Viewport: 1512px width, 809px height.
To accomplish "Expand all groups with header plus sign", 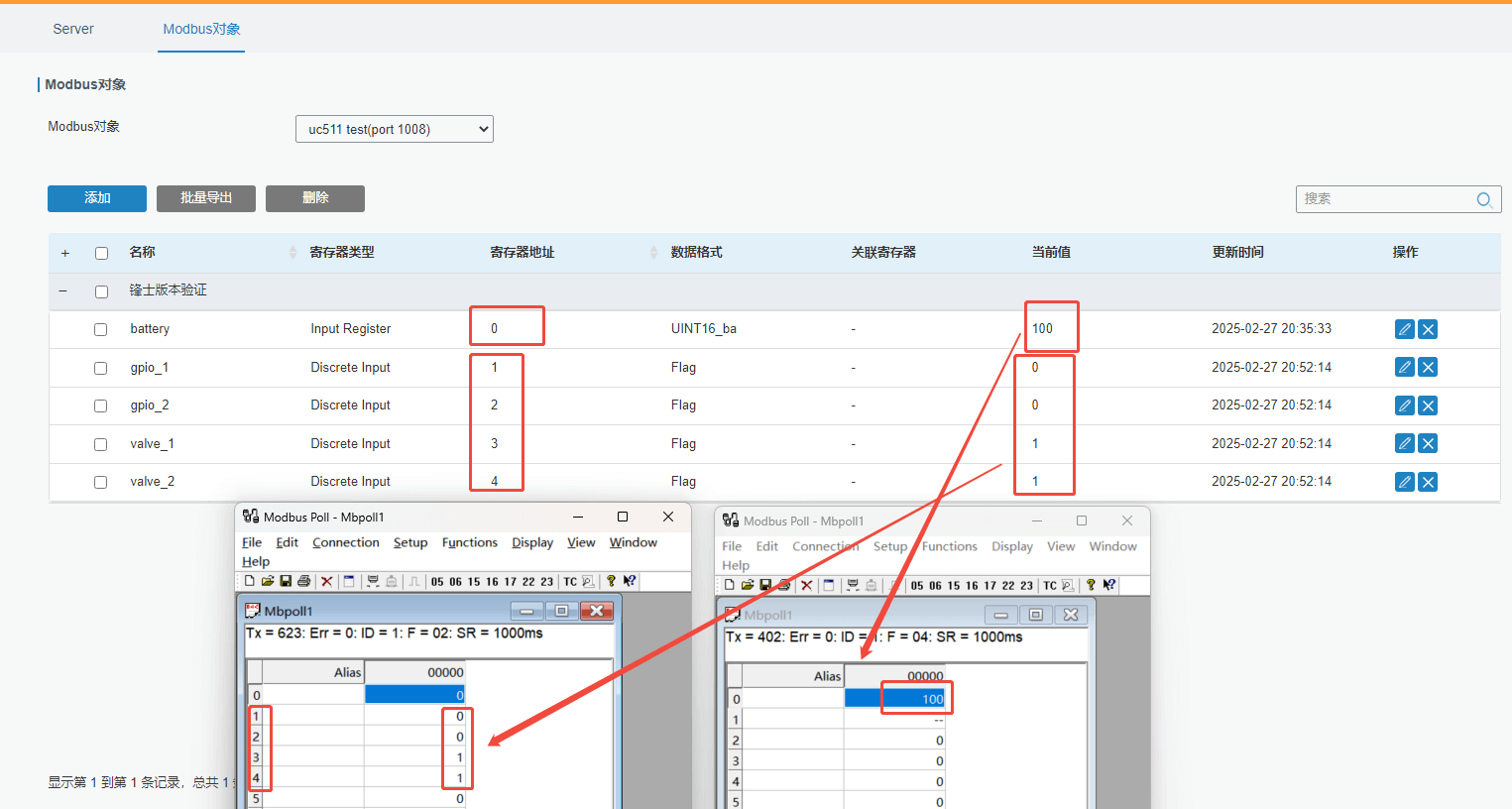I will pos(65,253).
